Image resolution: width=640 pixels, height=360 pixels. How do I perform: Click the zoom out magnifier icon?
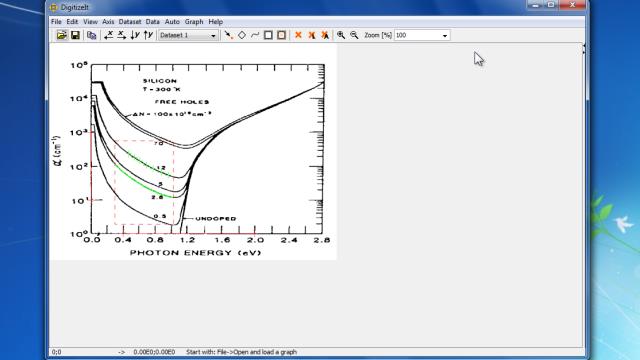[x=354, y=35]
